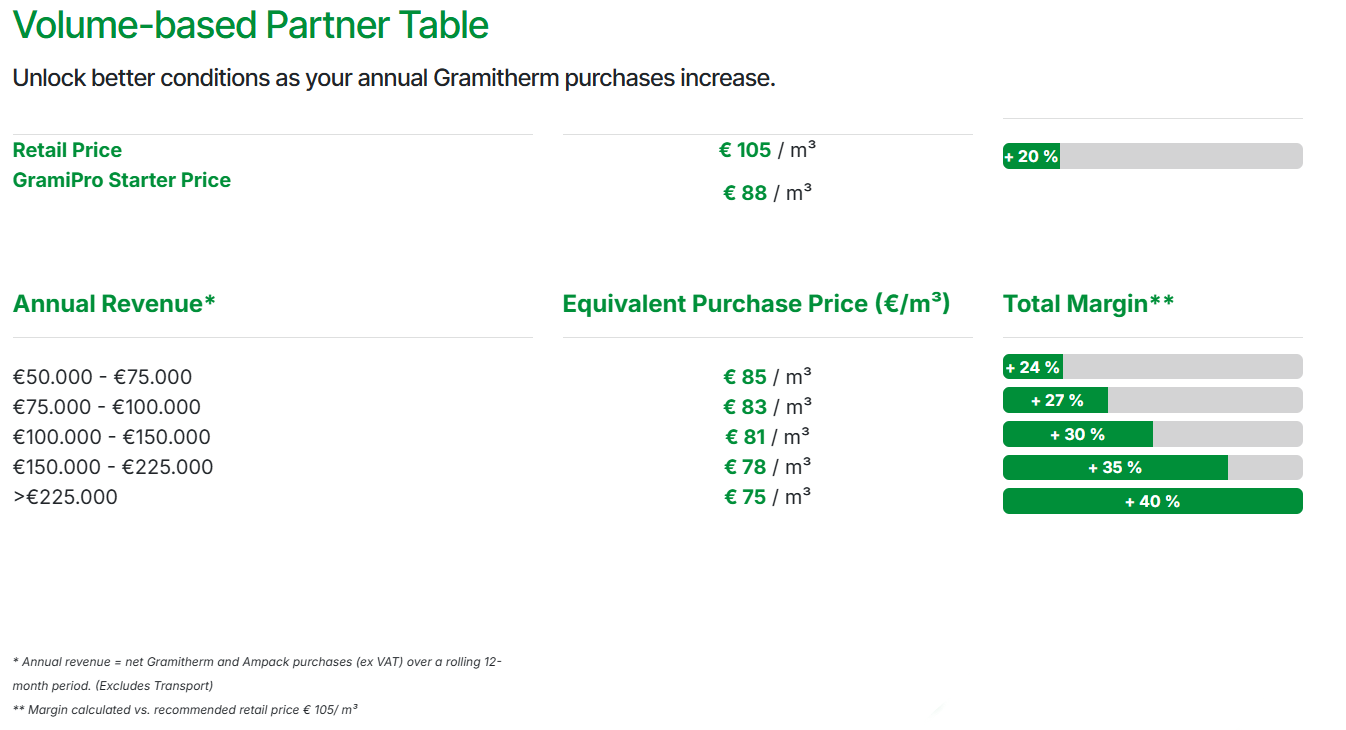Select the >€225.000 revenue row
The height and width of the screenshot is (730, 1346).
click(65, 497)
